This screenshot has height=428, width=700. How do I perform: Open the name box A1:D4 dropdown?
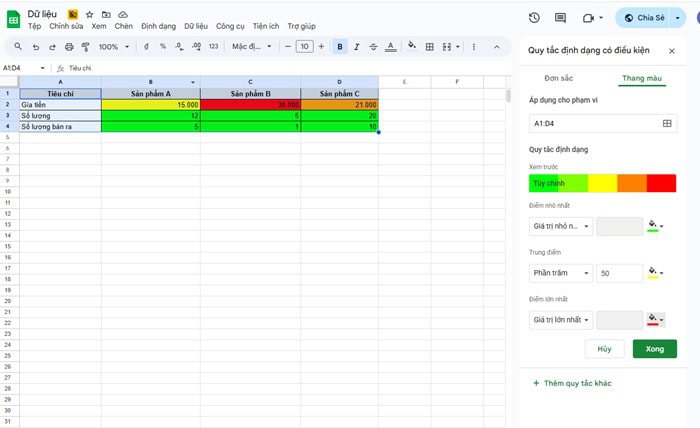point(42,68)
